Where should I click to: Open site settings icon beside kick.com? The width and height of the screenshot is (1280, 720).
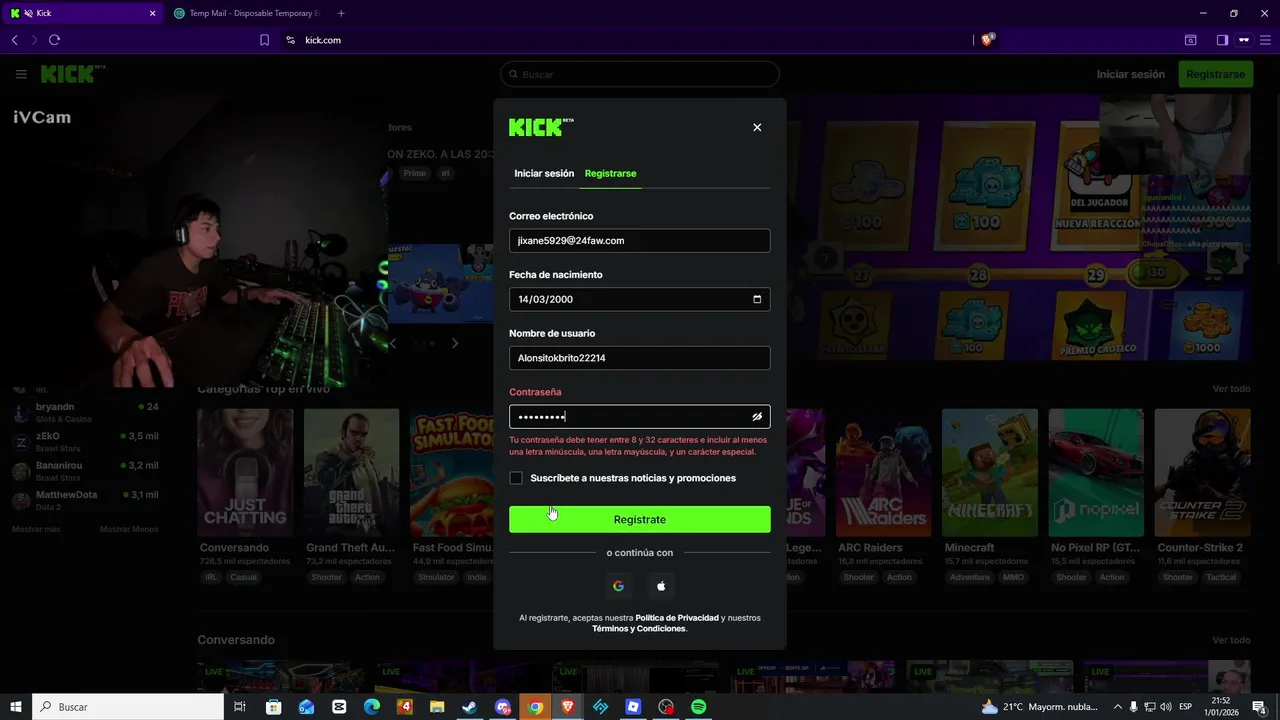290,40
